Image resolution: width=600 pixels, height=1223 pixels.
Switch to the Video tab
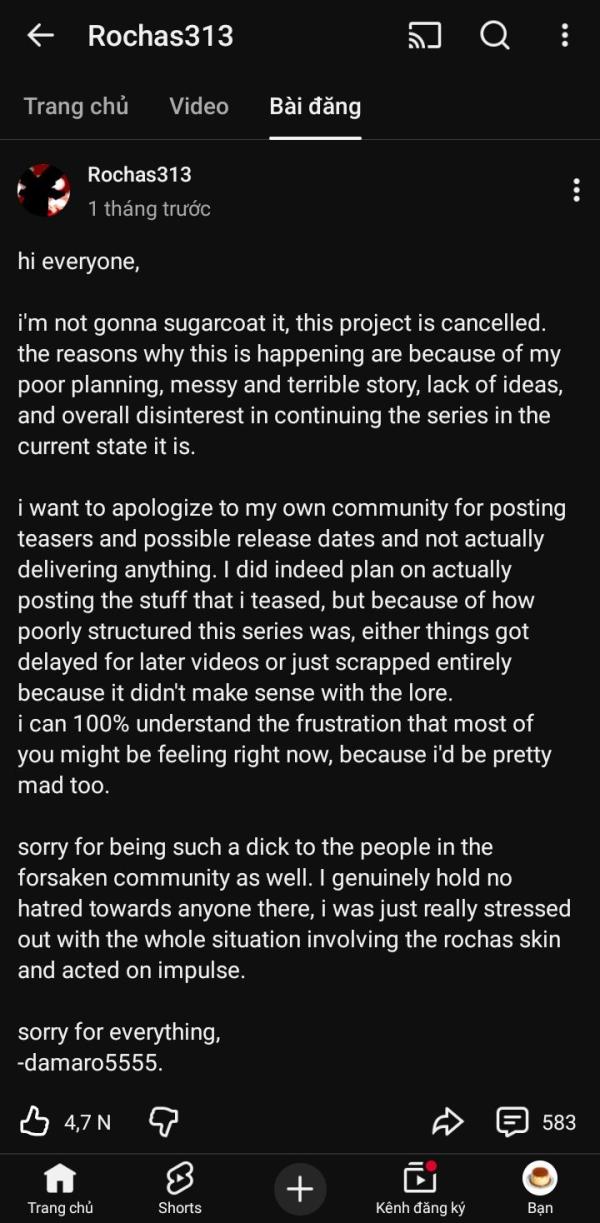[x=199, y=106]
